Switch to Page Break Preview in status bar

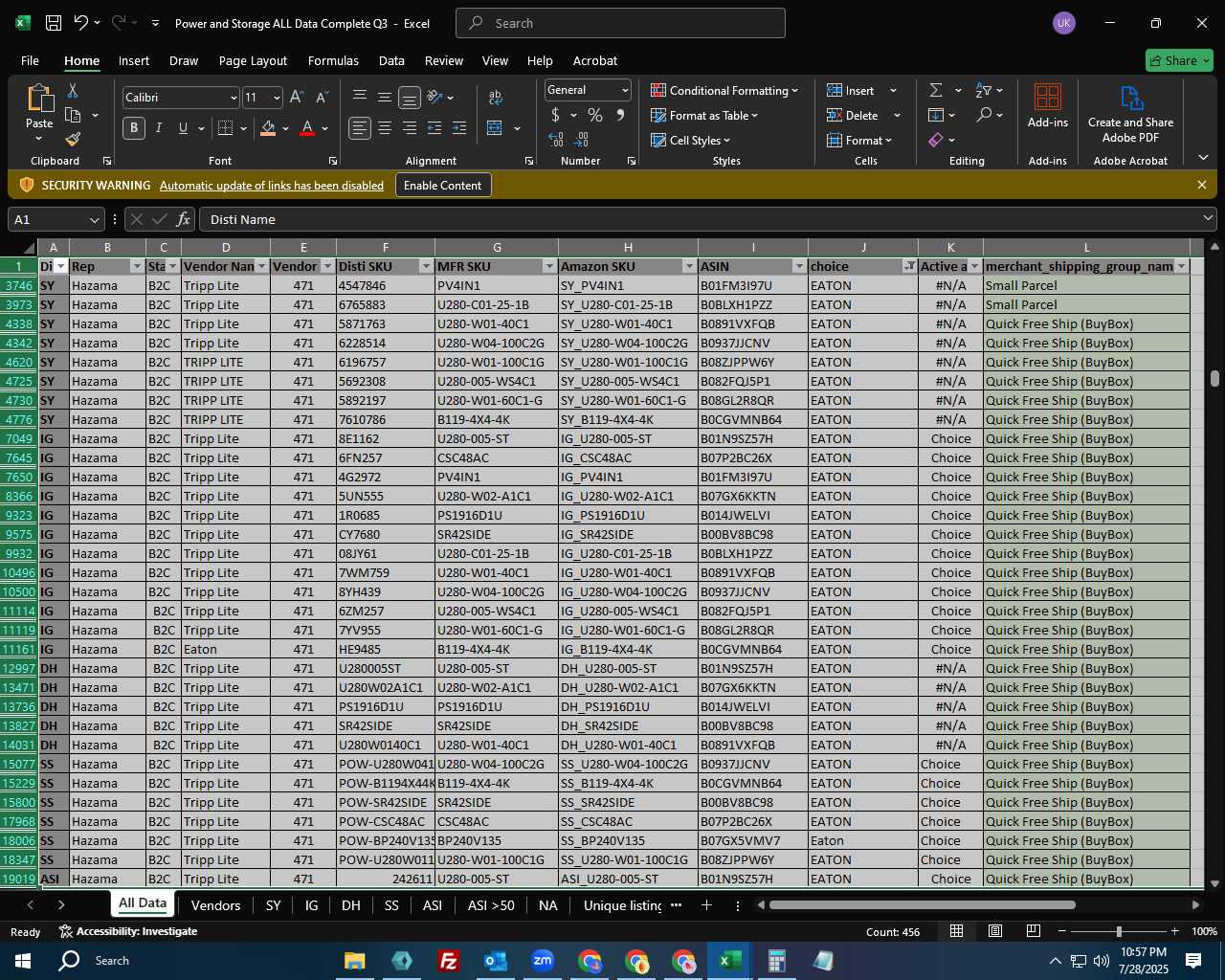pyautogui.click(x=1034, y=931)
